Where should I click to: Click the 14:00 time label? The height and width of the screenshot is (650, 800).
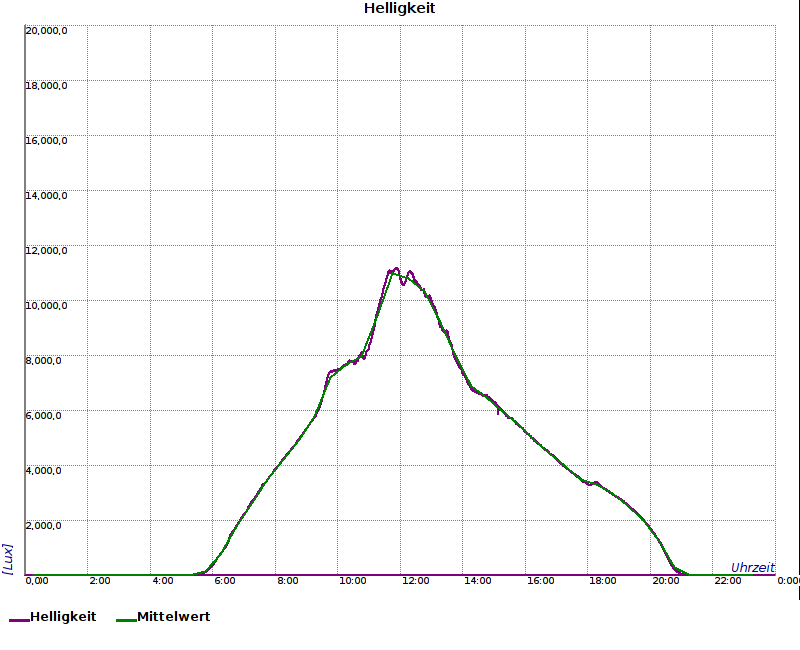pyautogui.click(x=478, y=581)
